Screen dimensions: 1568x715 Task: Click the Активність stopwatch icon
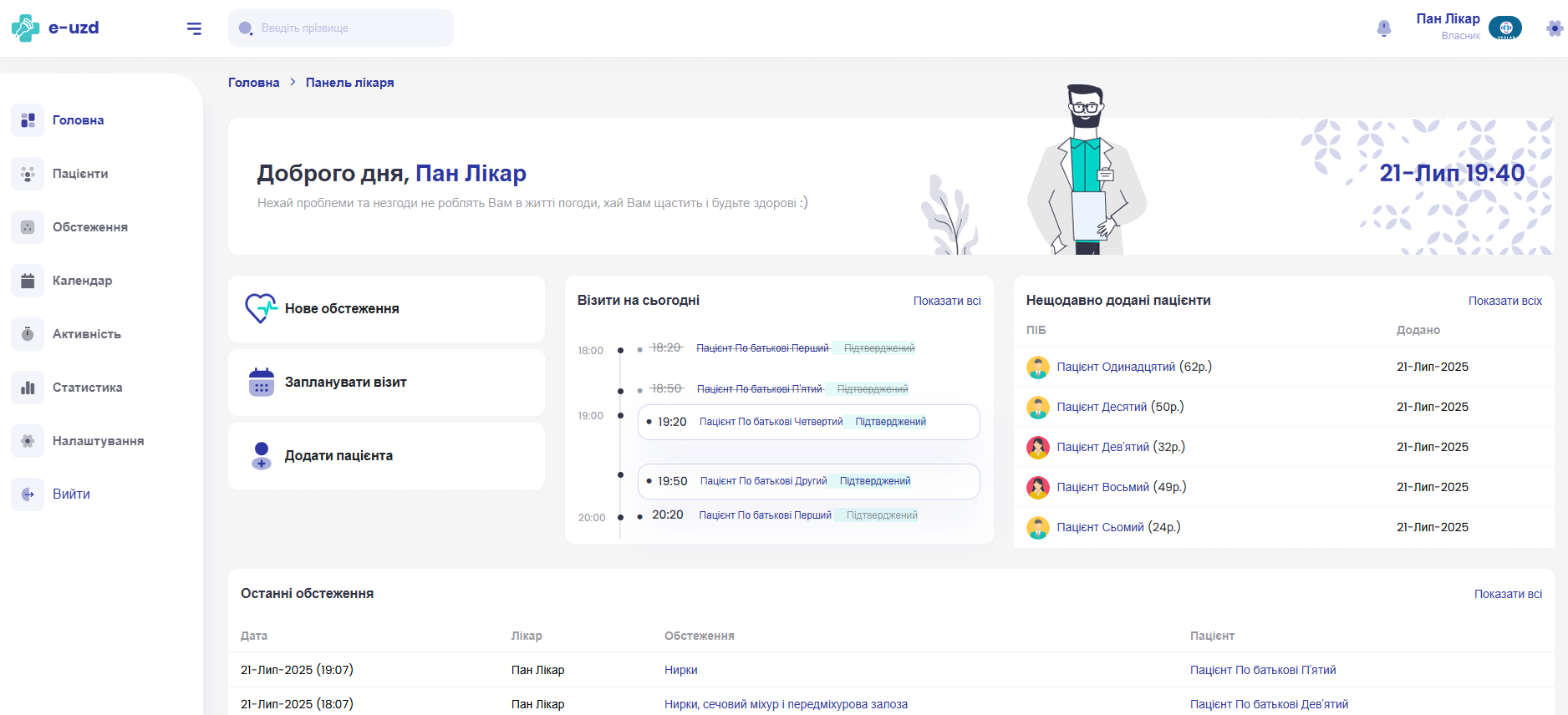tap(28, 334)
